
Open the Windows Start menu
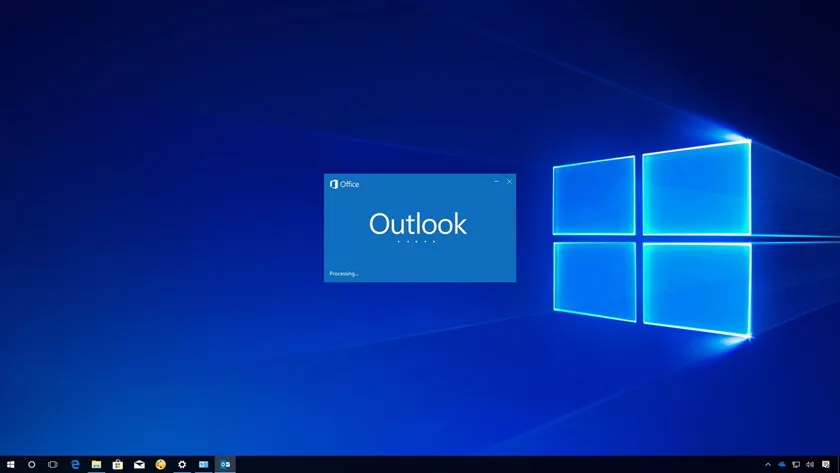pyautogui.click(x=10, y=464)
